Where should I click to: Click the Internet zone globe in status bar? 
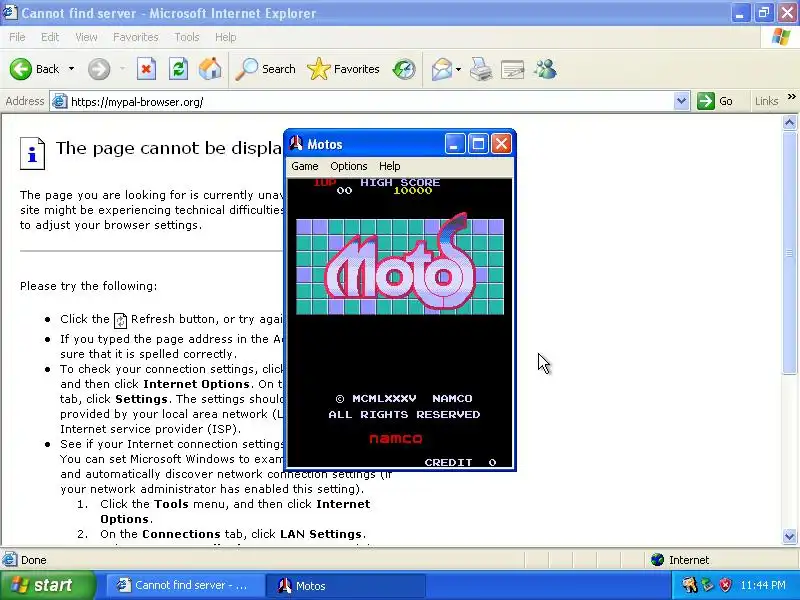tap(657, 560)
